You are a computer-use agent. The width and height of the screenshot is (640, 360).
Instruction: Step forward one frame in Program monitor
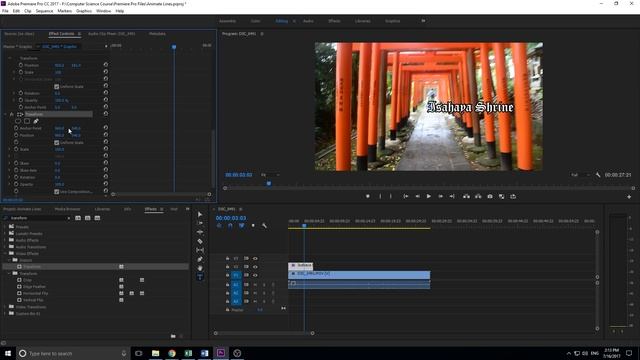coord(440,196)
